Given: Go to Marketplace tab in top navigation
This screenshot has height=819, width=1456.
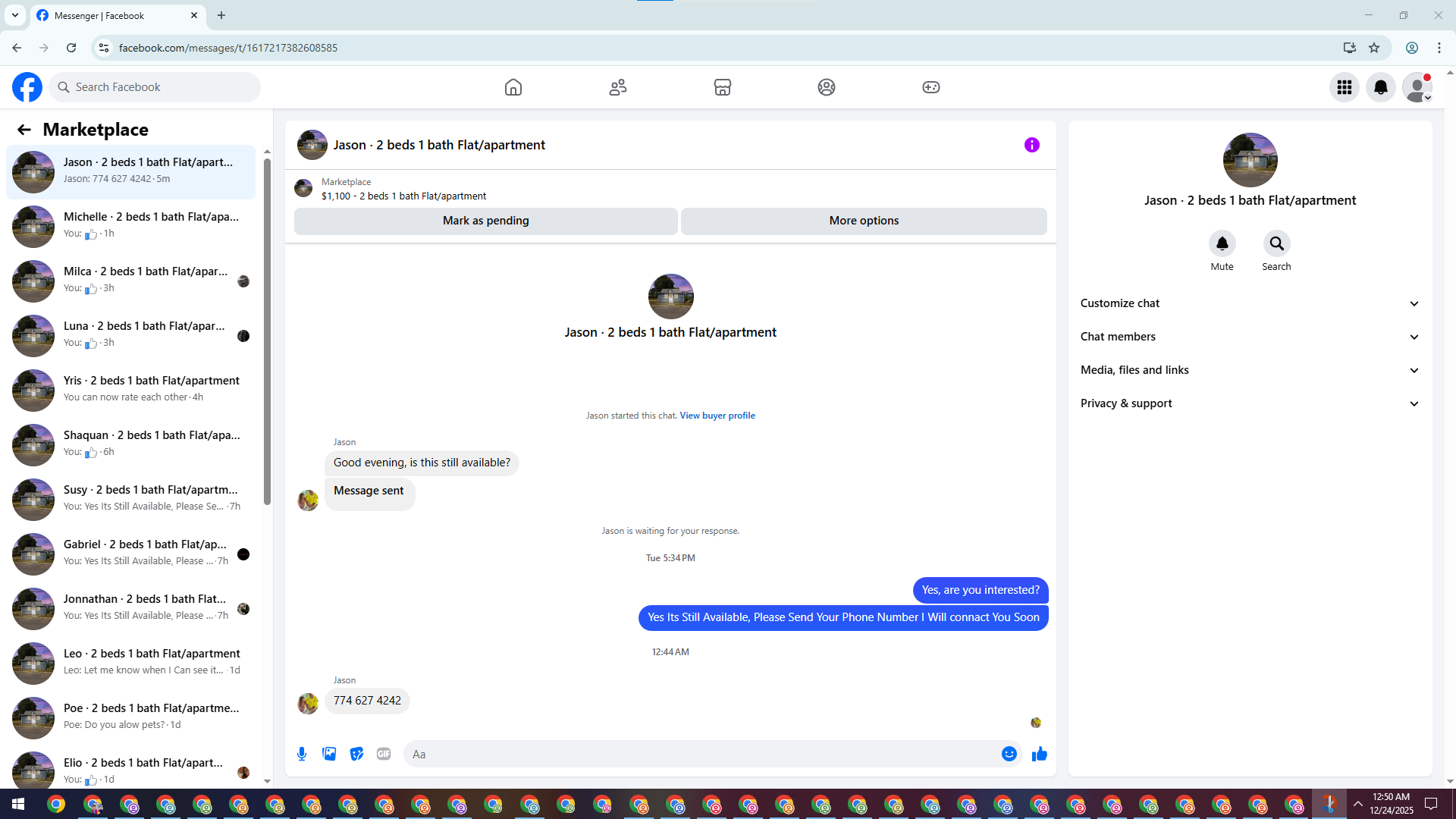Looking at the screenshot, I should [x=722, y=87].
